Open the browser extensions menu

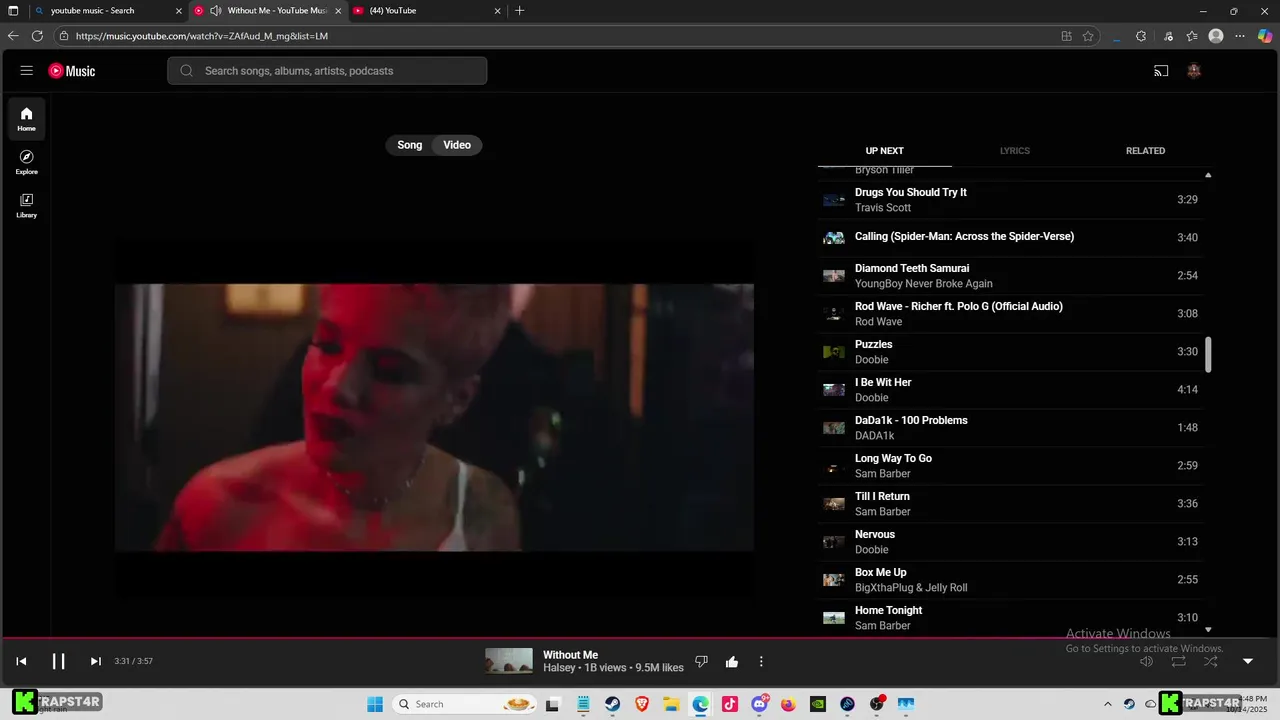1141,36
